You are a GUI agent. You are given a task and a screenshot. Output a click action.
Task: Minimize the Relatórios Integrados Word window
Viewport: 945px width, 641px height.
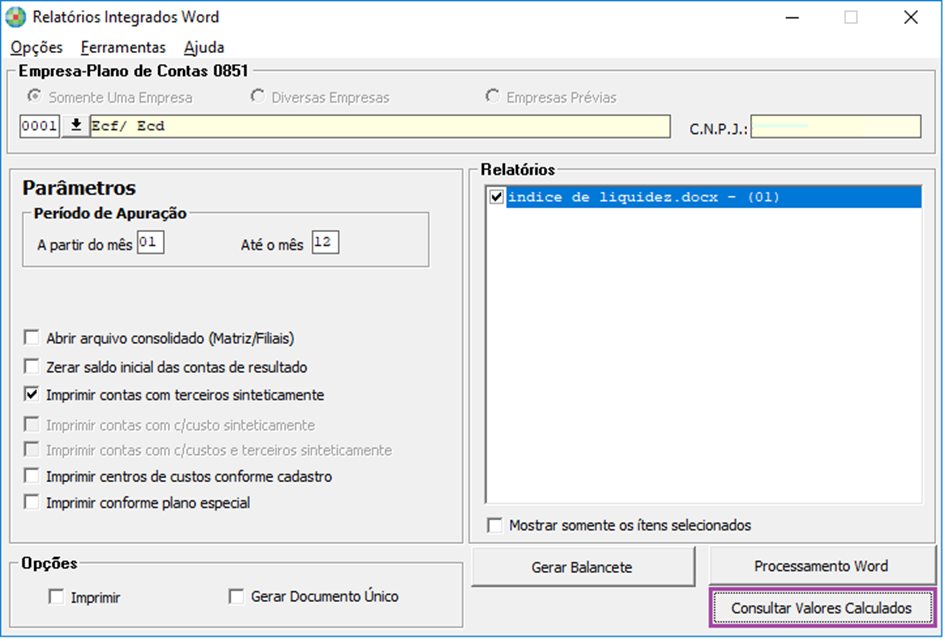(793, 17)
